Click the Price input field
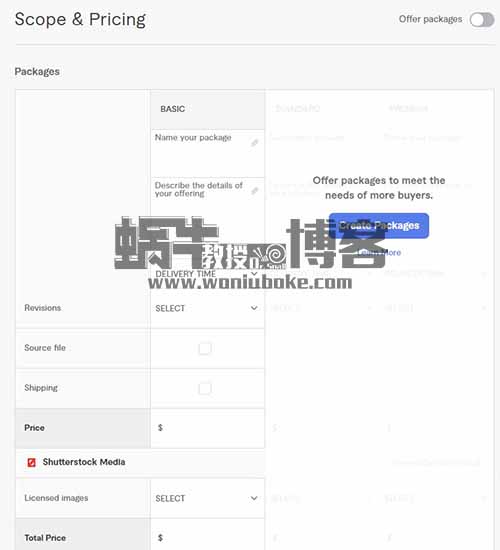Viewport: 500px width, 550px height. (207, 428)
